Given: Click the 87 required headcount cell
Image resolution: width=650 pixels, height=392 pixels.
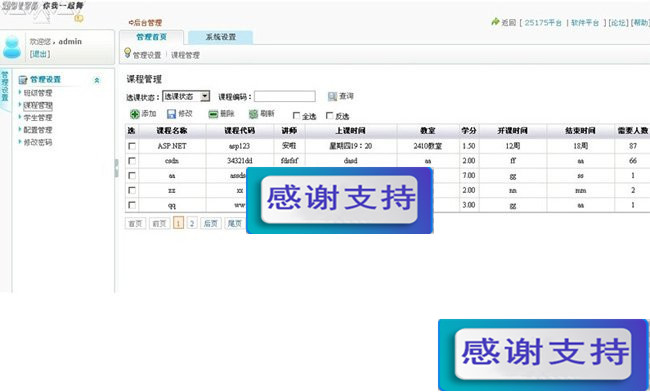Looking at the screenshot, I should click(x=633, y=146).
